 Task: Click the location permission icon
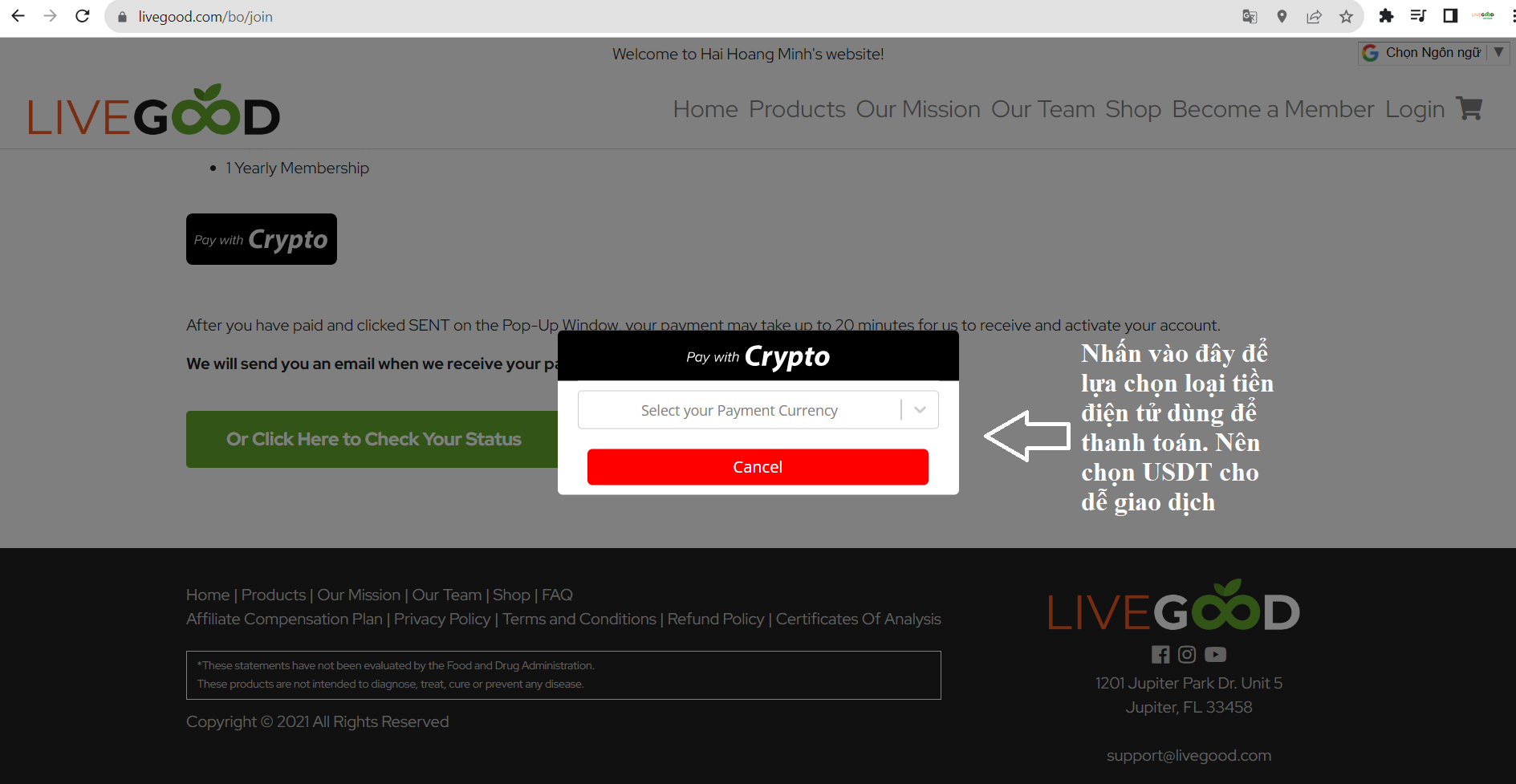[1282, 16]
